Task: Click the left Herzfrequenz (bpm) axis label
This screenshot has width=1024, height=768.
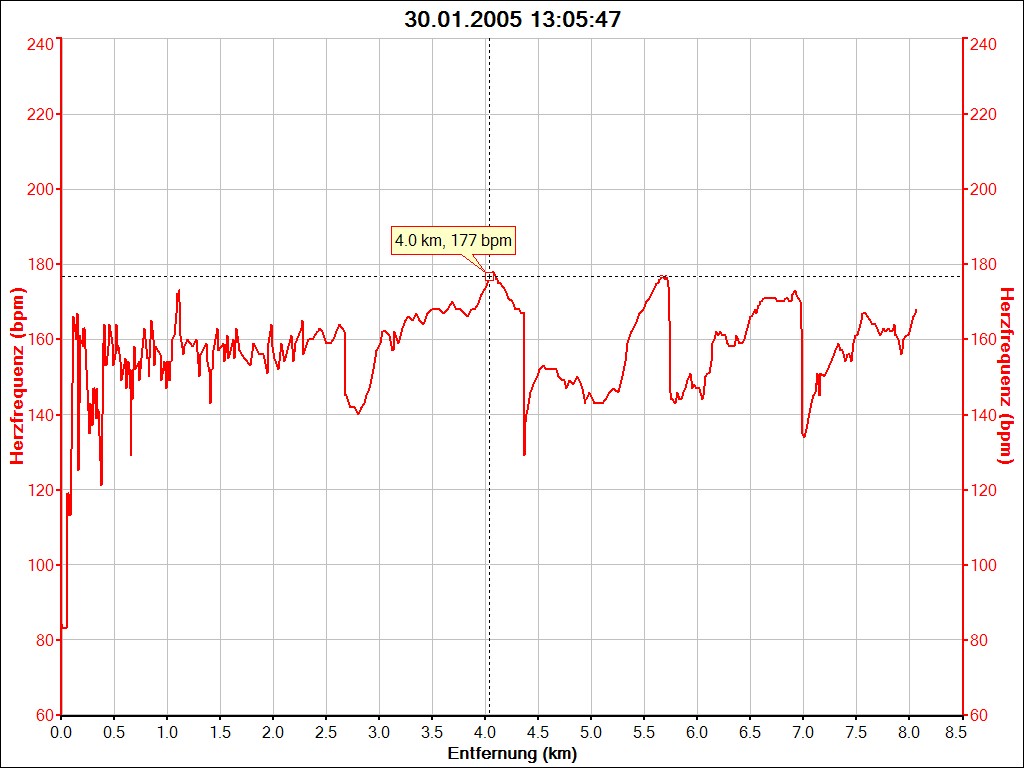Action: click(17, 376)
